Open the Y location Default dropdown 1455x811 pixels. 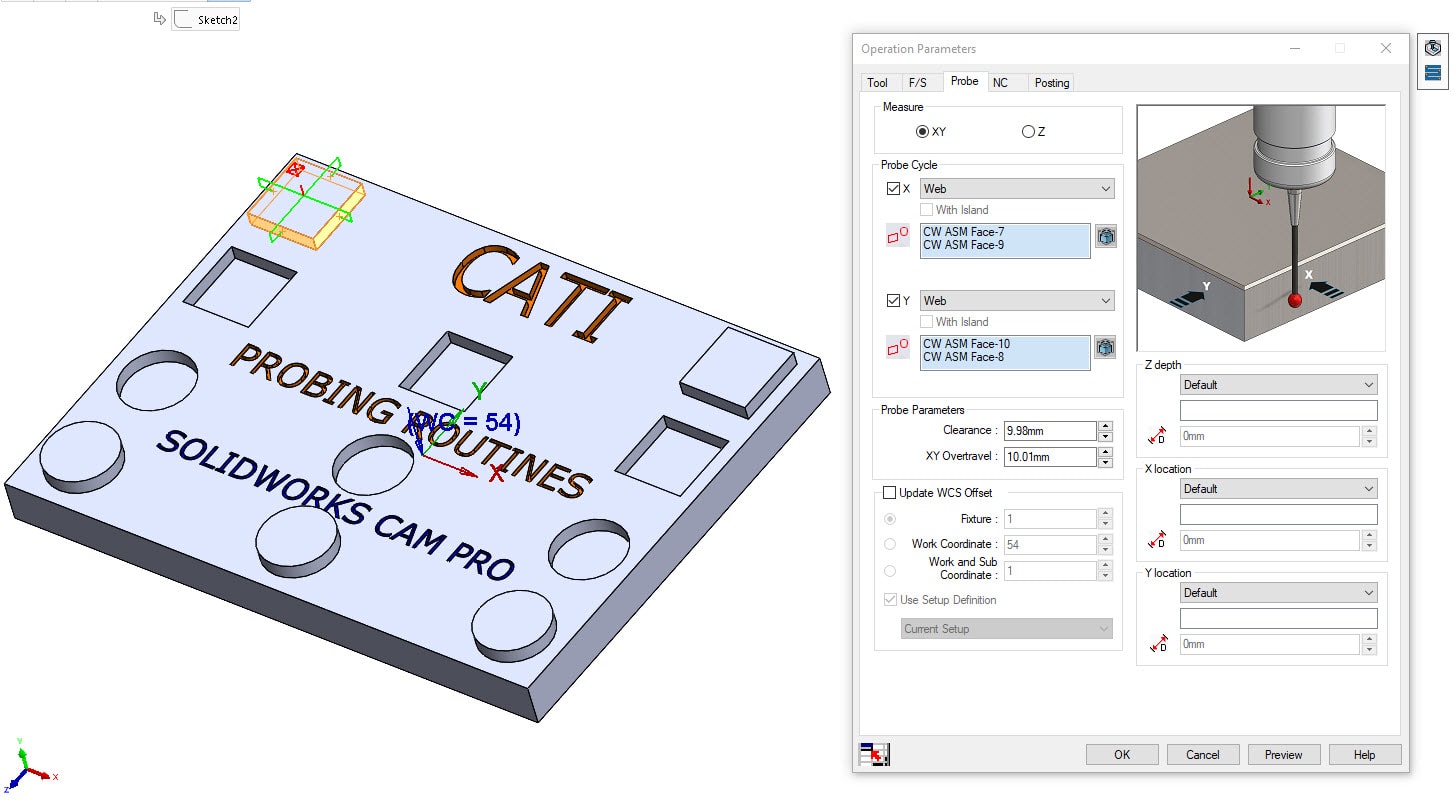[x=1279, y=593]
